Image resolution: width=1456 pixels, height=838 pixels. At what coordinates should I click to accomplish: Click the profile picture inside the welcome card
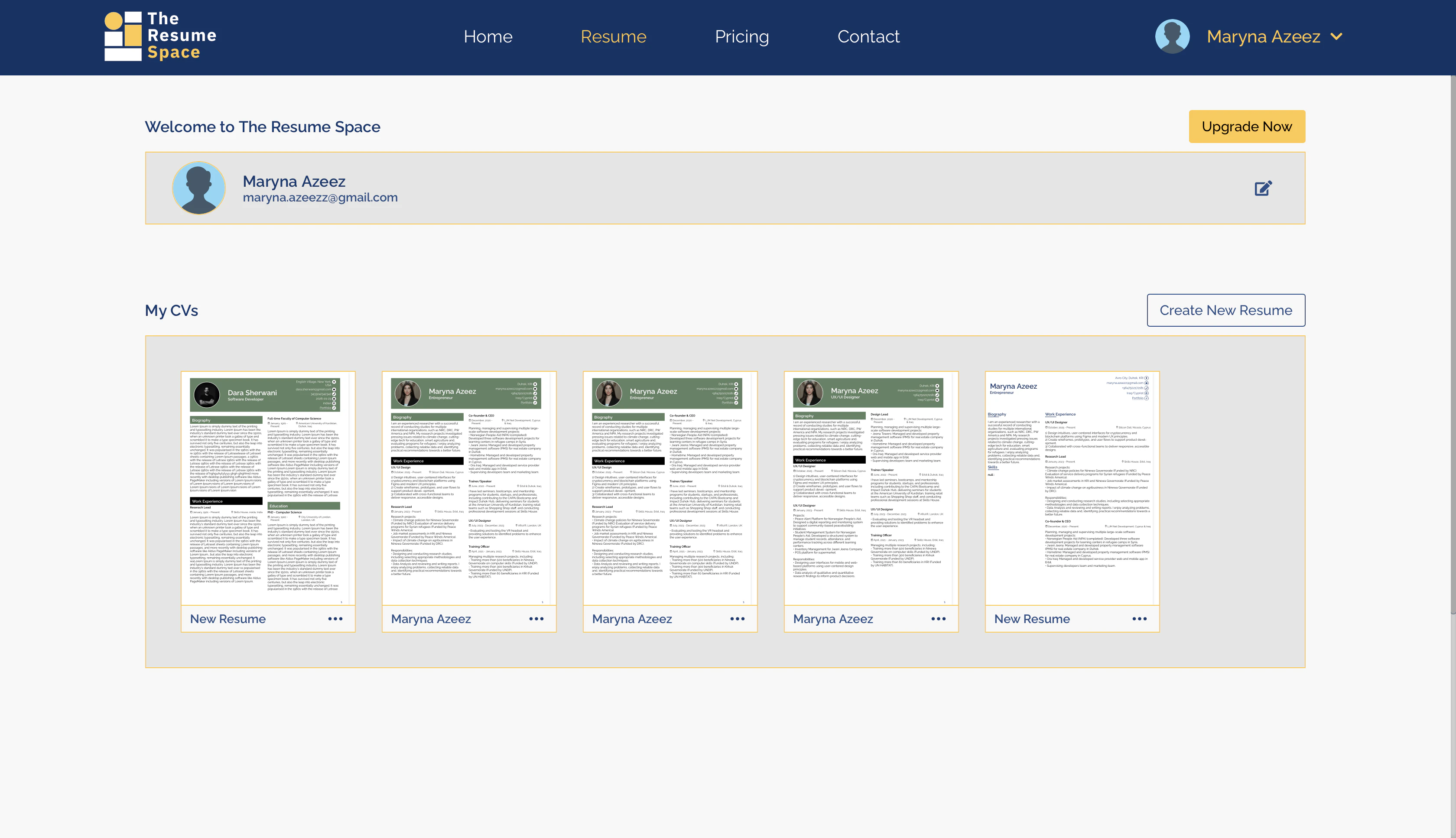coord(198,188)
